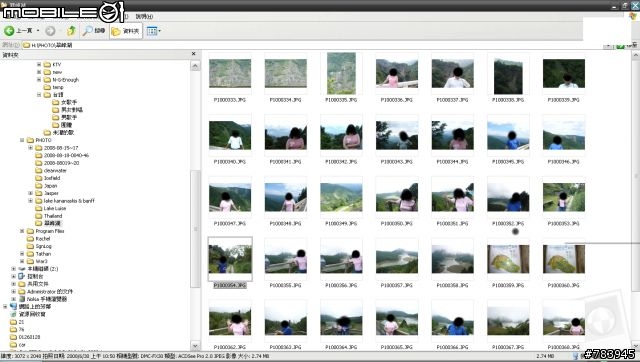
Task: Select thumbnail P1000339.JPG
Action: 564,73
